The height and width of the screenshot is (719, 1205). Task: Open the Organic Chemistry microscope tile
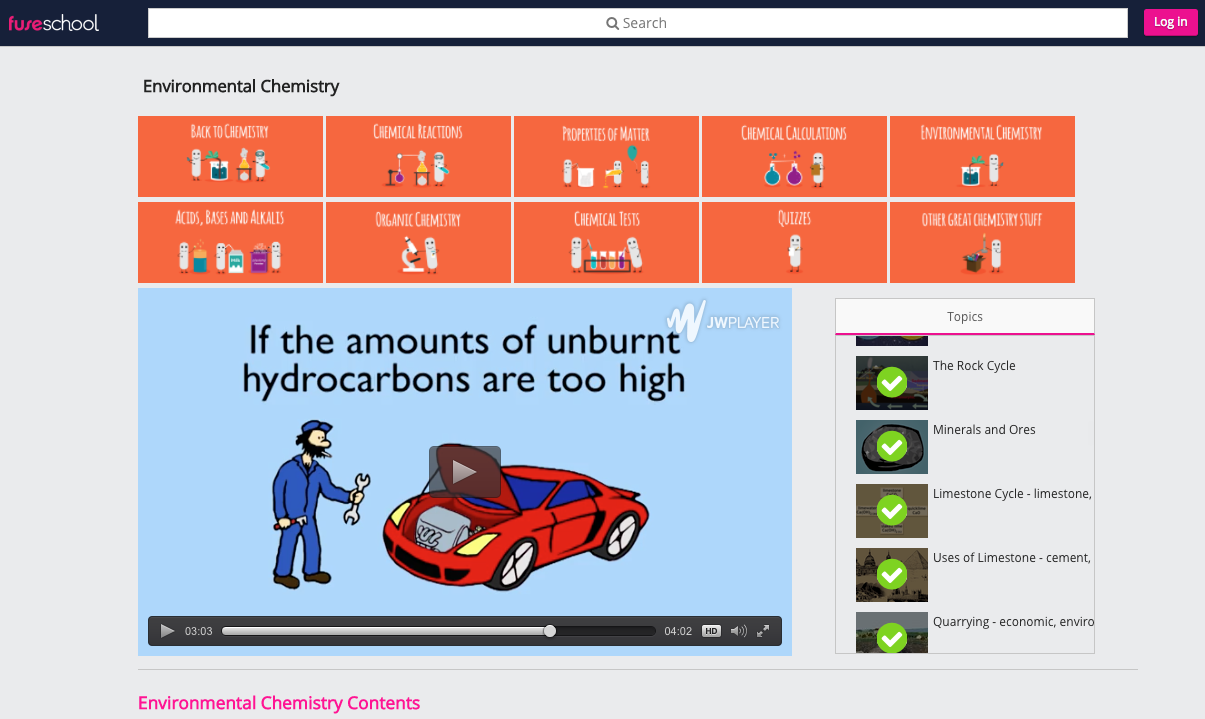pyautogui.click(x=418, y=242)
